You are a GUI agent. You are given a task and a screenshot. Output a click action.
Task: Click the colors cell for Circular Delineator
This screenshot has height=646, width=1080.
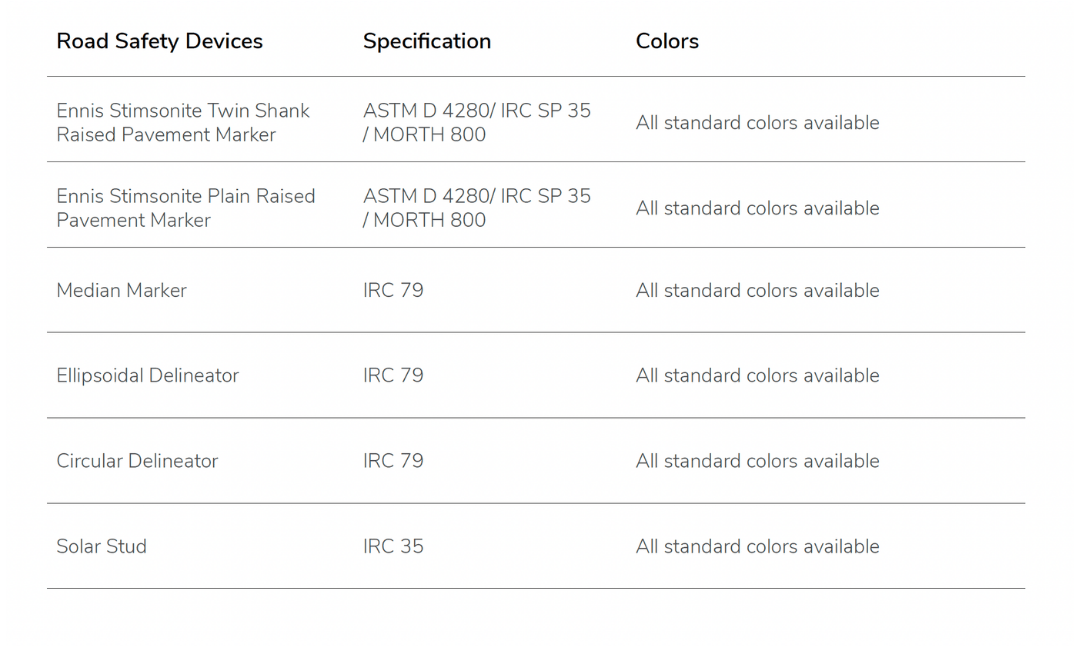pyautogui.click(x=757, y=461)
